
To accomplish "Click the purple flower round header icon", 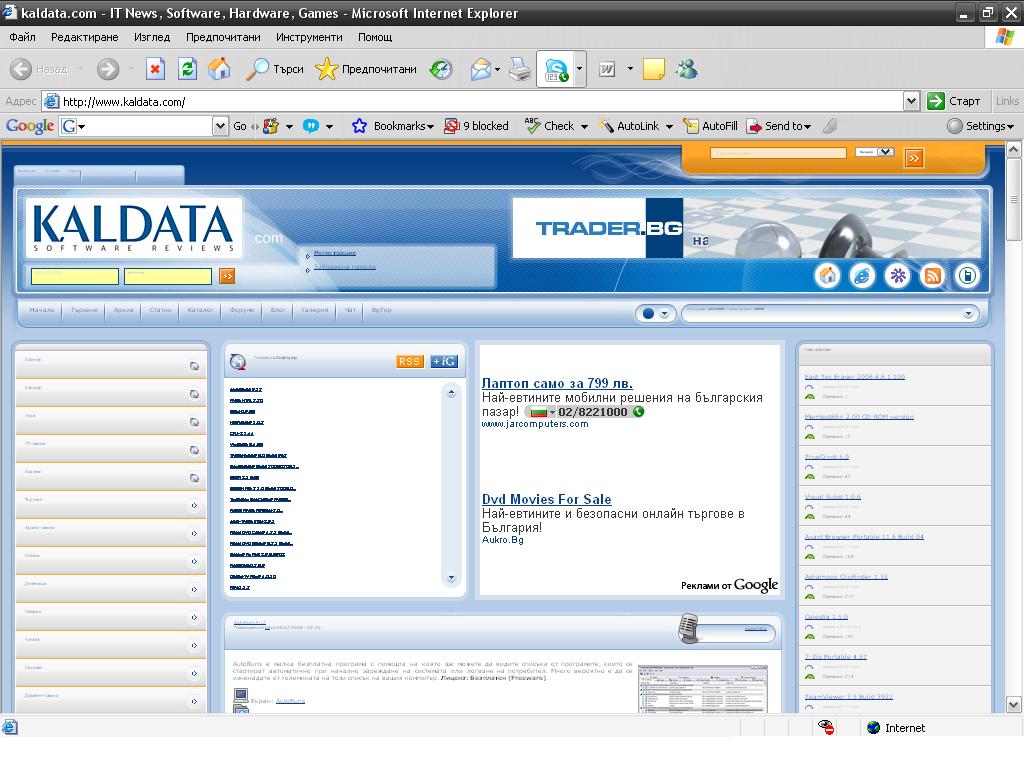I will point(897,276).
